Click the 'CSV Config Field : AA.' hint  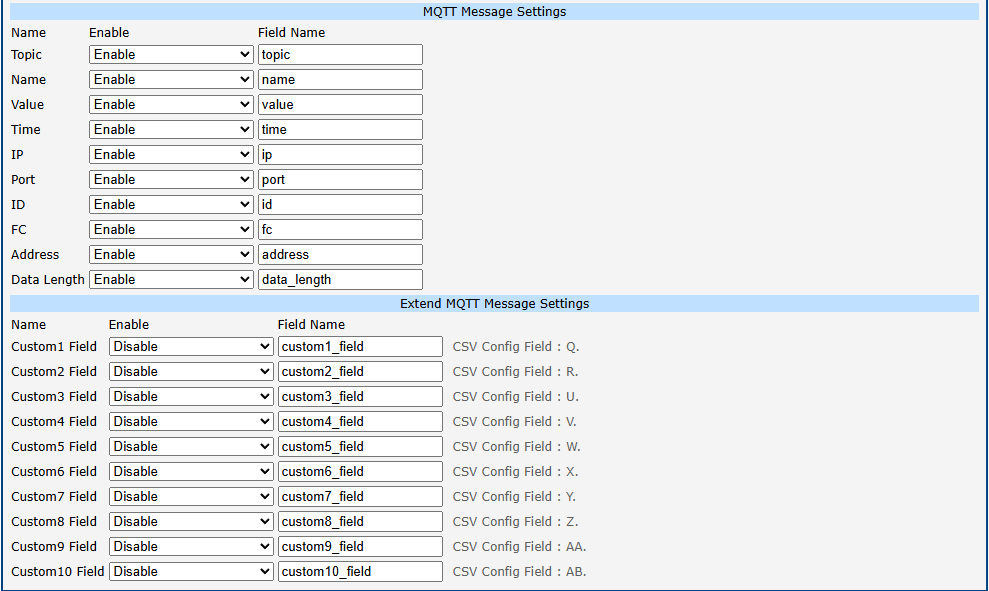tap(519, 547)
